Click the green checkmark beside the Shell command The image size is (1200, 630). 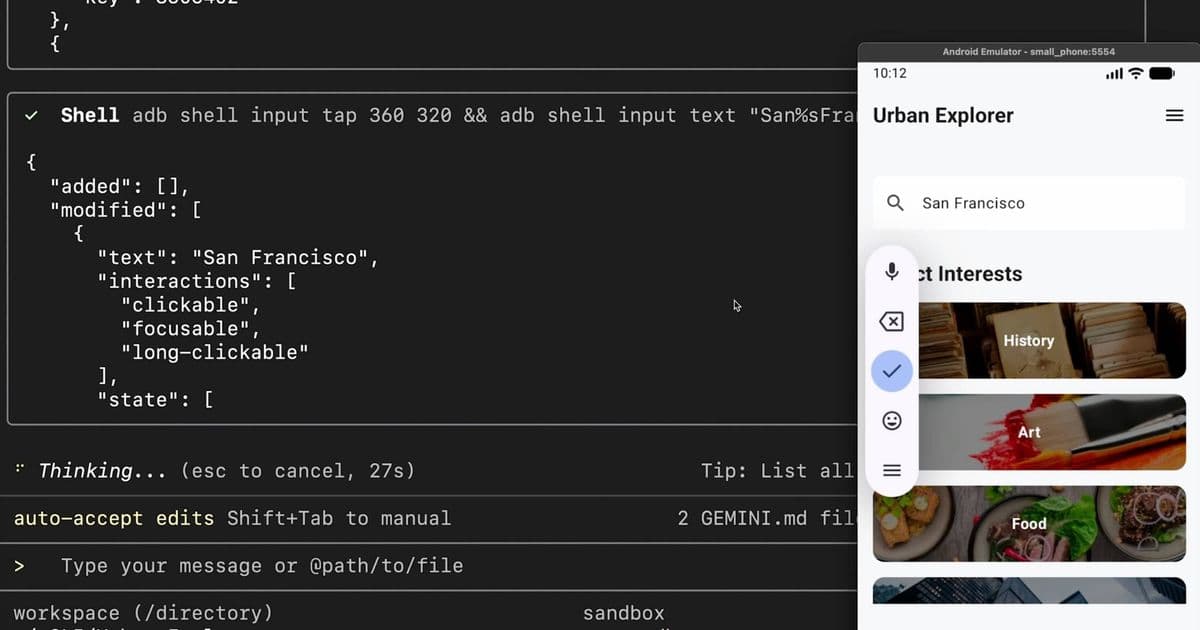pos(31,114)
